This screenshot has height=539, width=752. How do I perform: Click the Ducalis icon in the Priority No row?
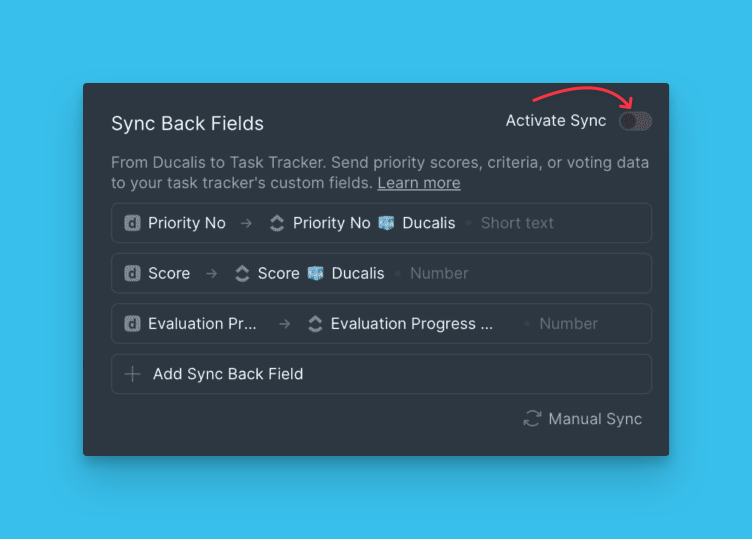(132, 223)
